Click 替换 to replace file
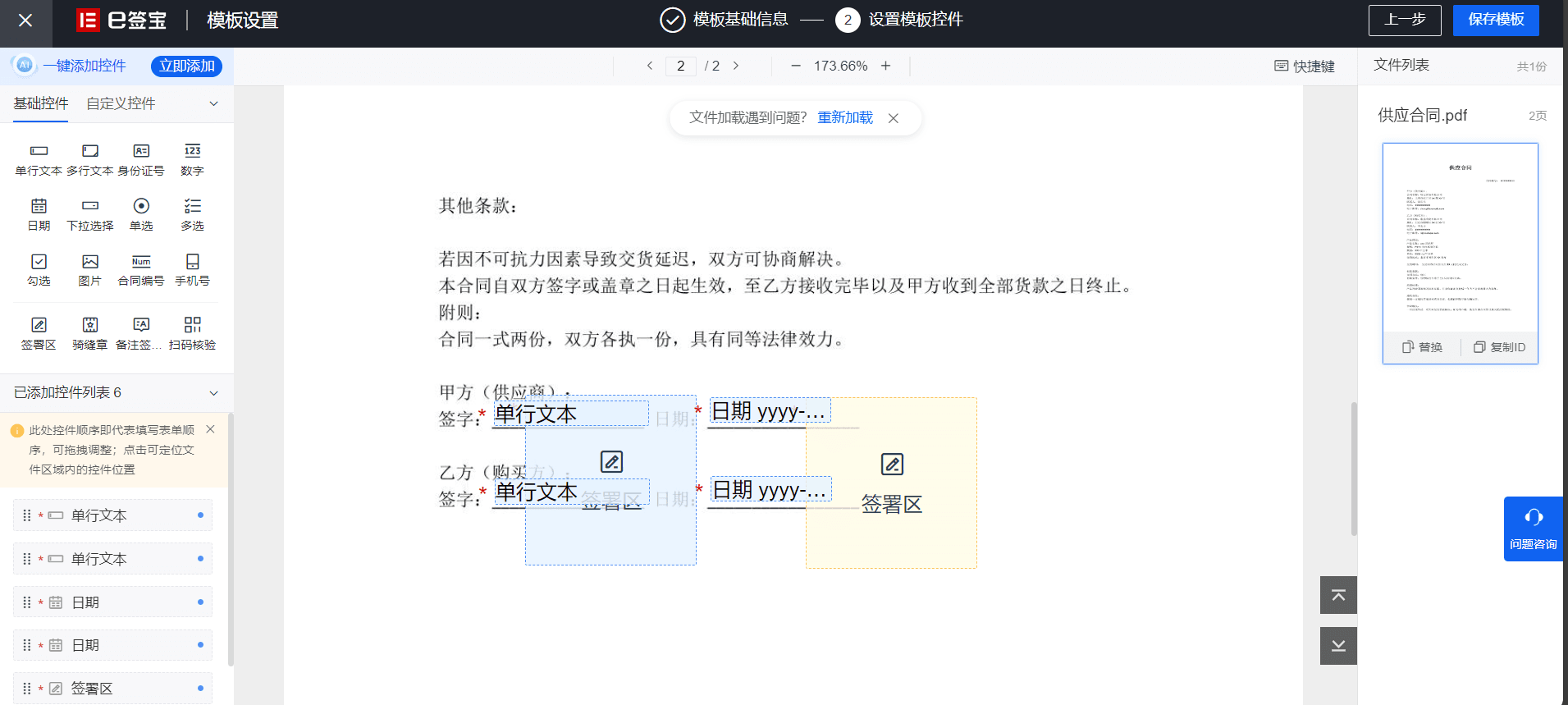 click(x=1422, y=347)
